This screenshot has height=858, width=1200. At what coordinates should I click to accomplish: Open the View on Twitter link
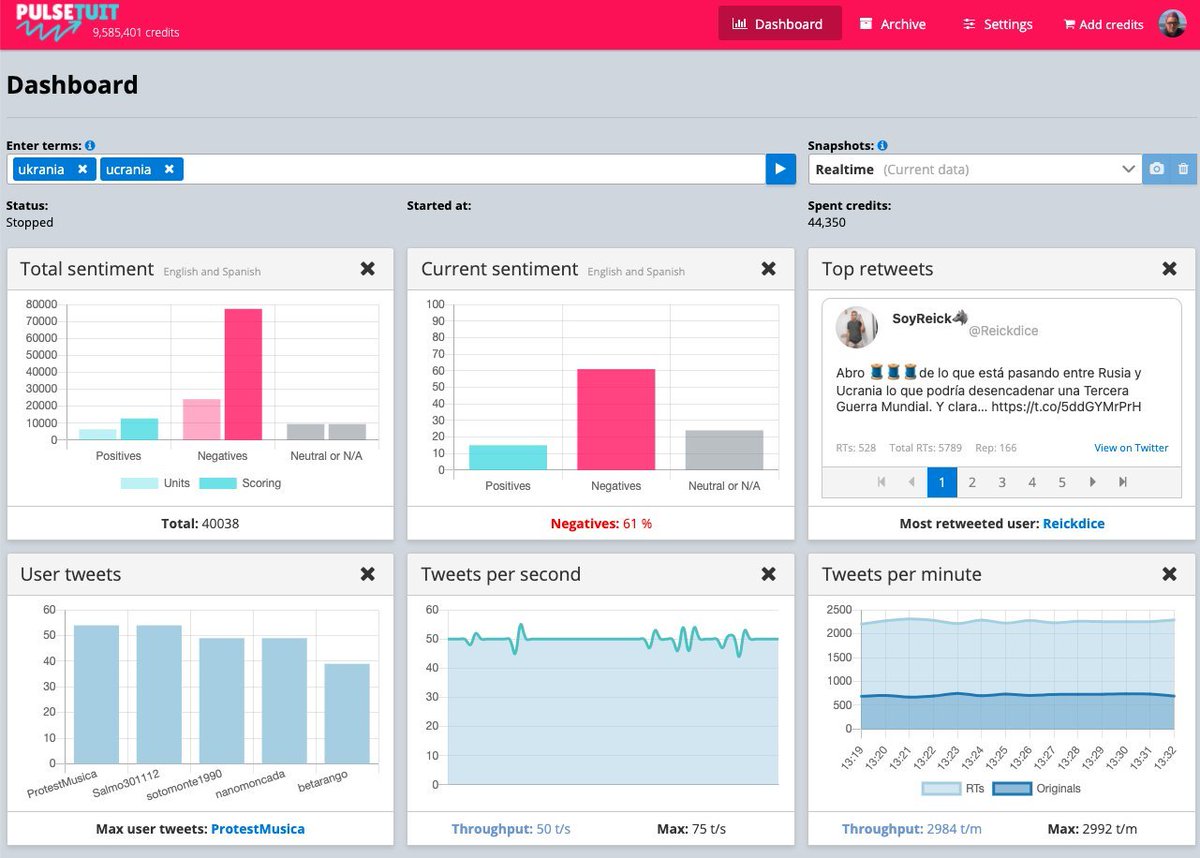[1131, 448]
